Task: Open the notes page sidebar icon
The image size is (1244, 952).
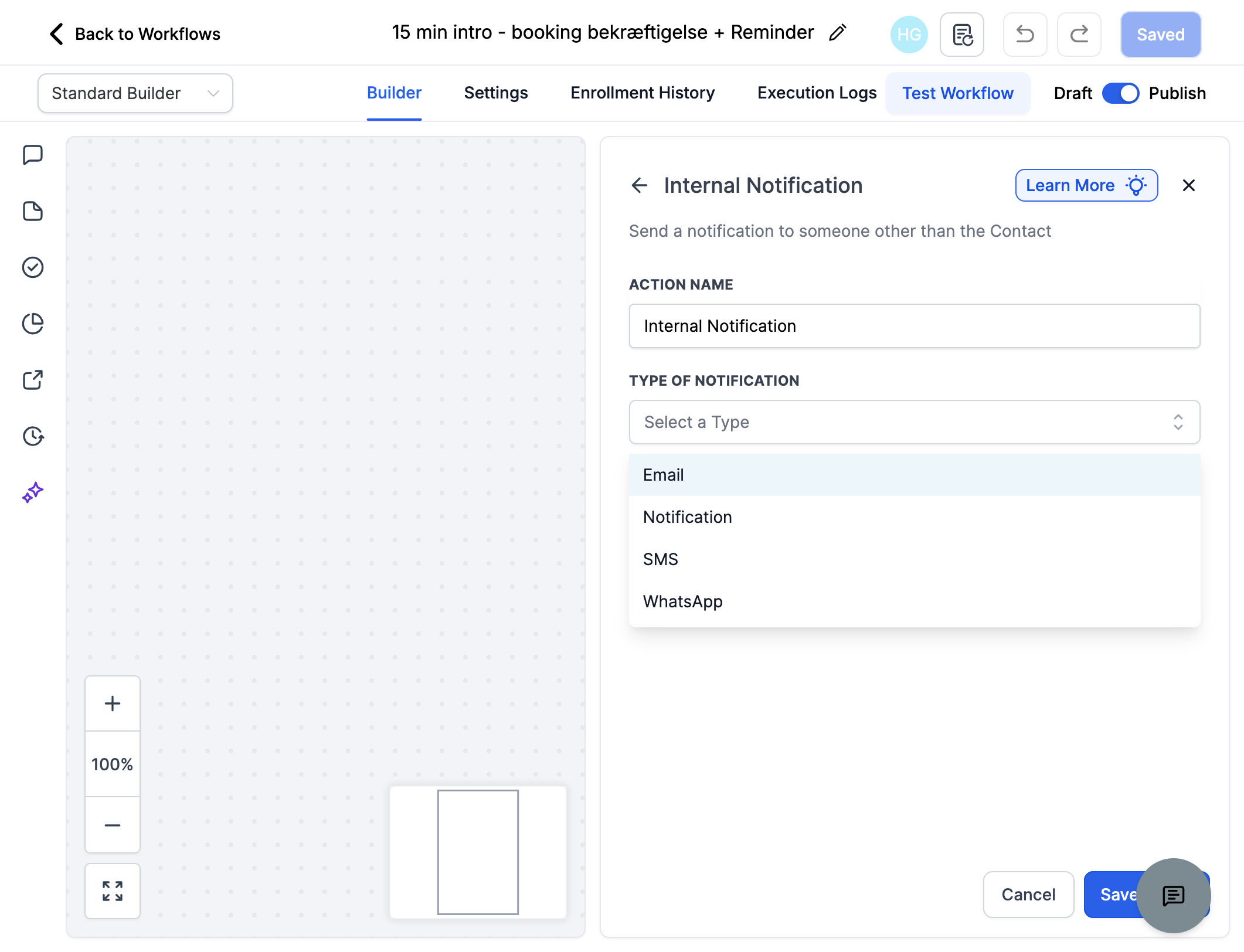Action: 33,211
